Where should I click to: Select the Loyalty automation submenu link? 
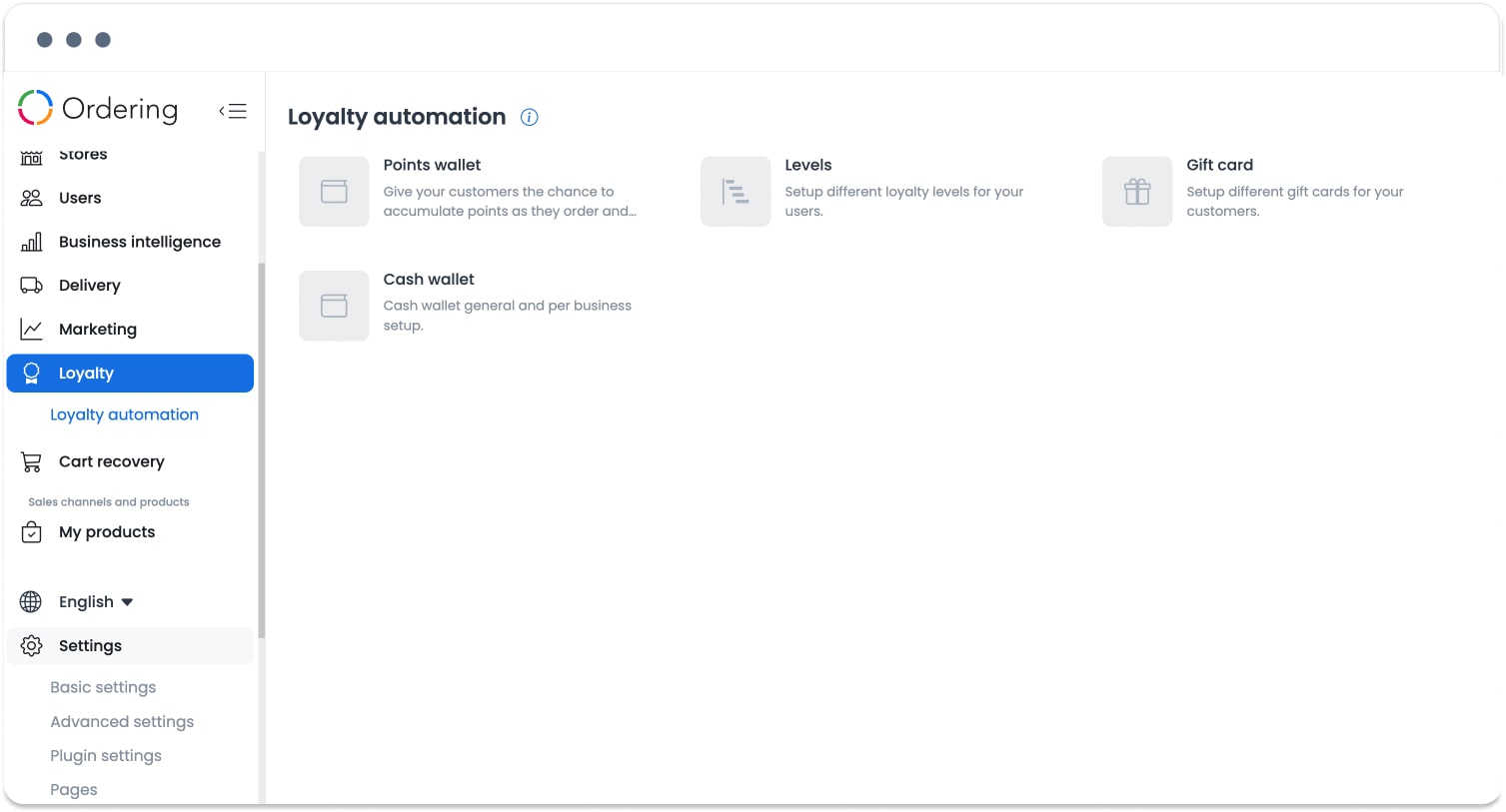coord(125,414)
